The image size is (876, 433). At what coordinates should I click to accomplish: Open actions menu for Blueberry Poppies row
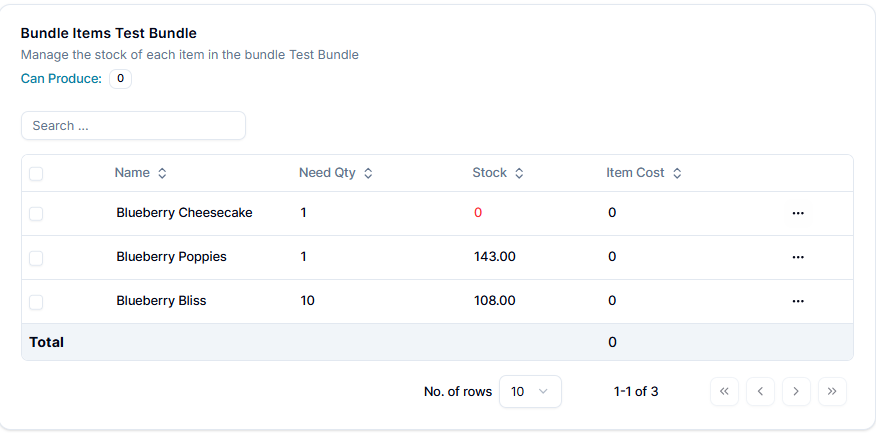pyautogui.click(x=798, y=257)
